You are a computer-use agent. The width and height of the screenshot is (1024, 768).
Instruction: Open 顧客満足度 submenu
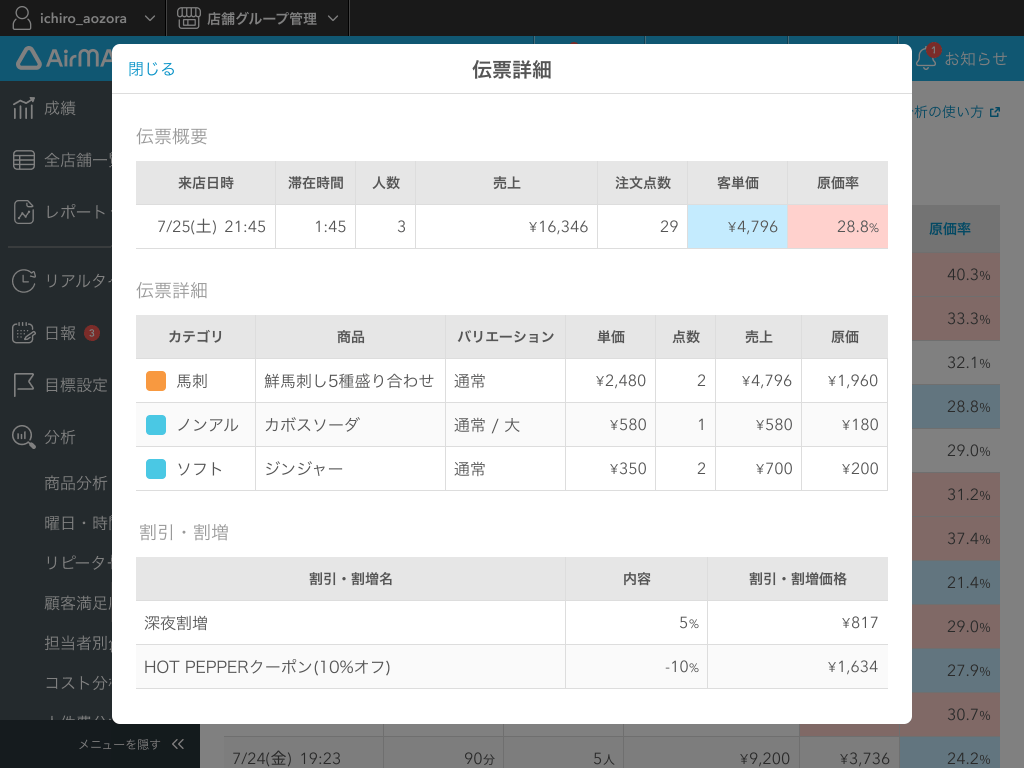tap(78, 603)
